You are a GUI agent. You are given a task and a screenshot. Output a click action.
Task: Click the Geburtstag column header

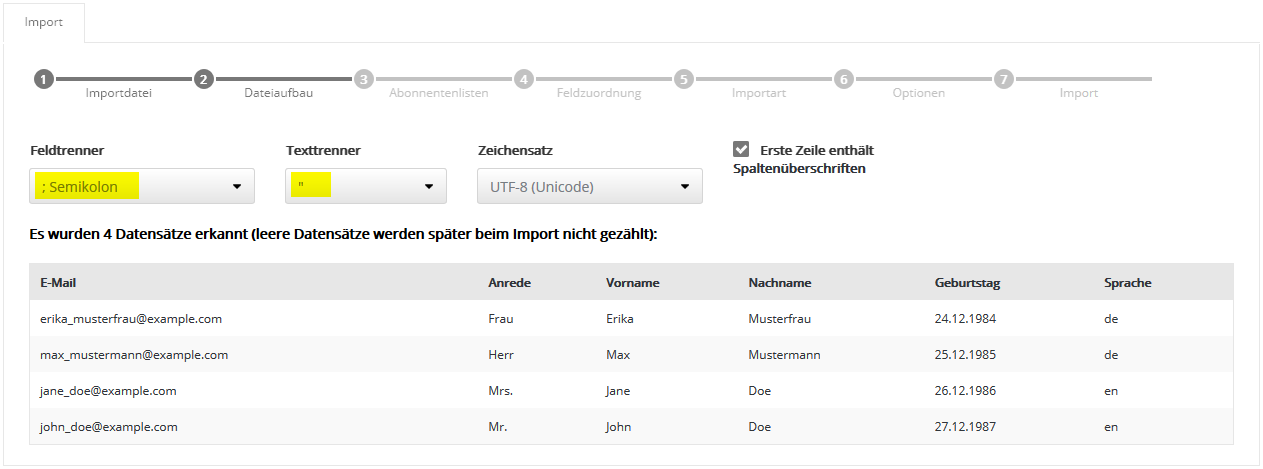coord(967,283)
